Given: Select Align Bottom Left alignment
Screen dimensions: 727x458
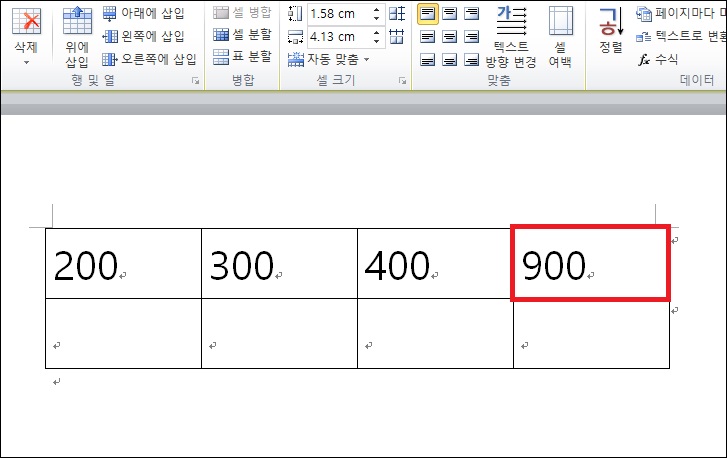Looking at the screenshot, I should click(427, 60).
